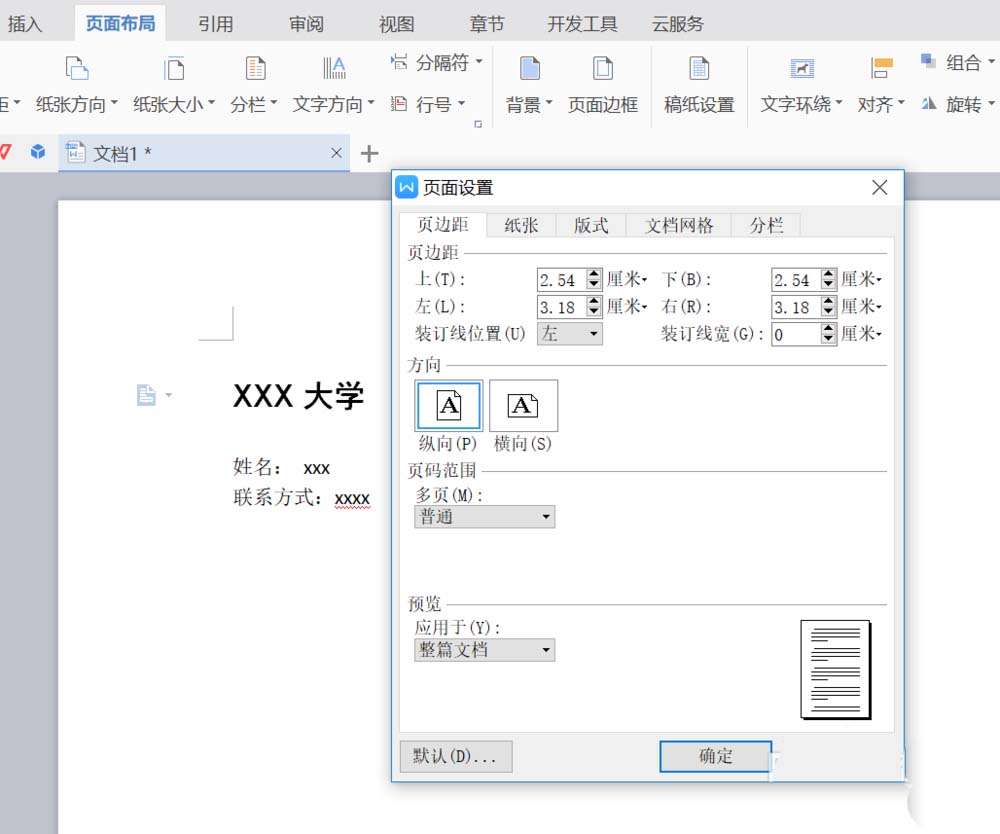Open the 云服务 ribbon tab
1000x834 pixels.
click(677, 24)
